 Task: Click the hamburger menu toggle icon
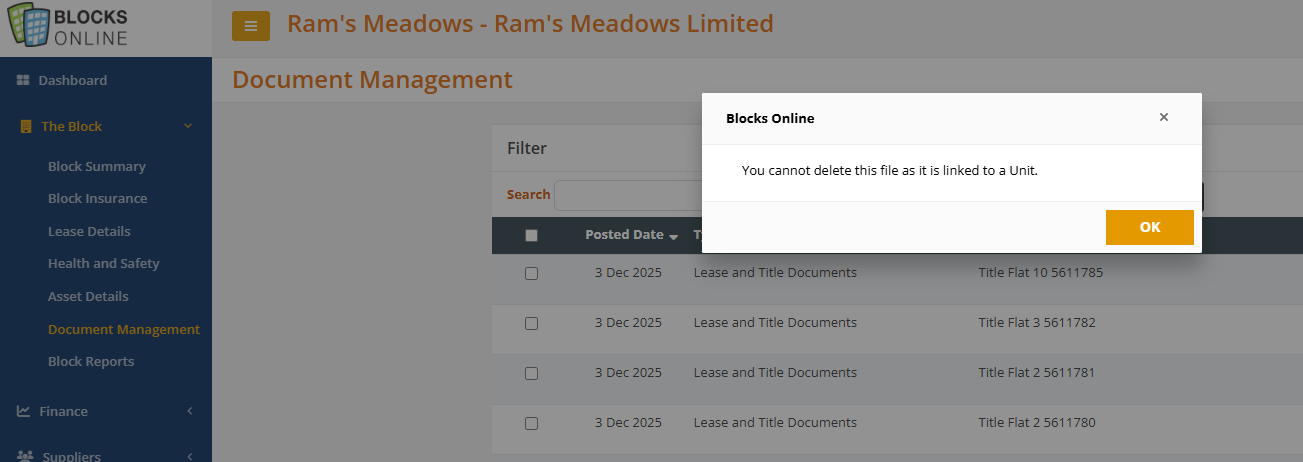point(251,26)
